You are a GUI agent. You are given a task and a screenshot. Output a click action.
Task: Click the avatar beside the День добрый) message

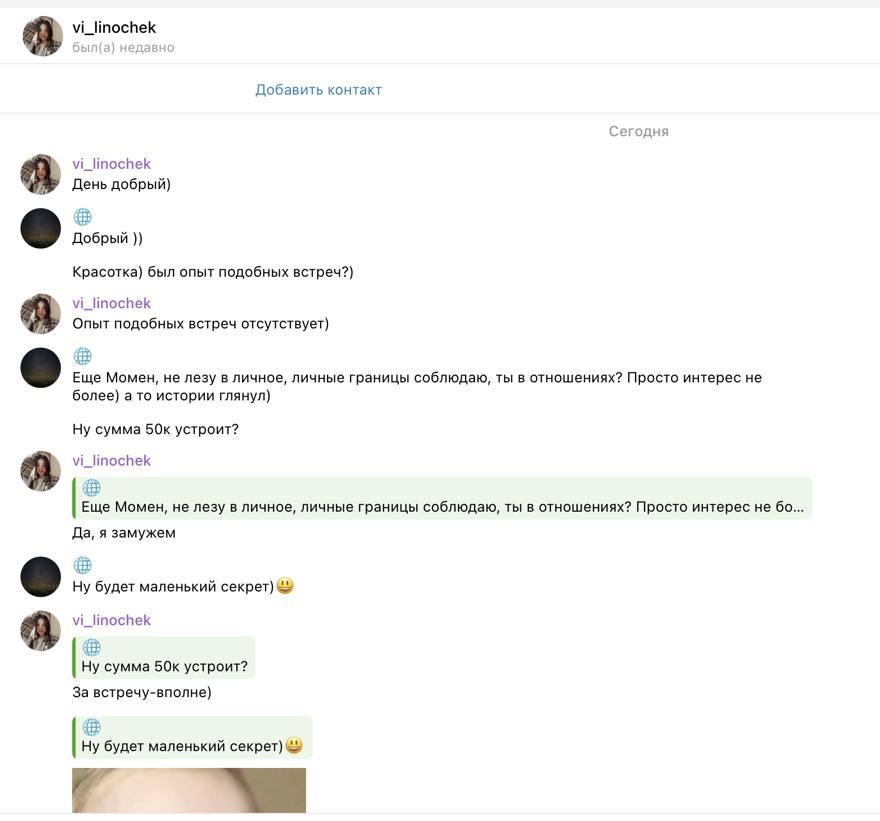(41, 174)
